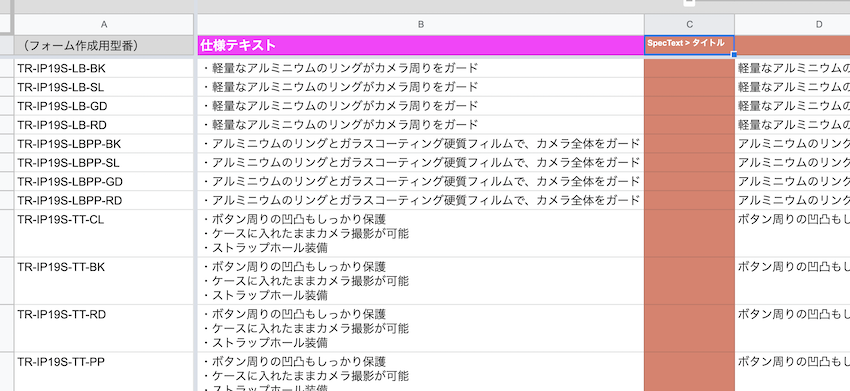Select column B header
850x391 pixels.
(421, 24)
